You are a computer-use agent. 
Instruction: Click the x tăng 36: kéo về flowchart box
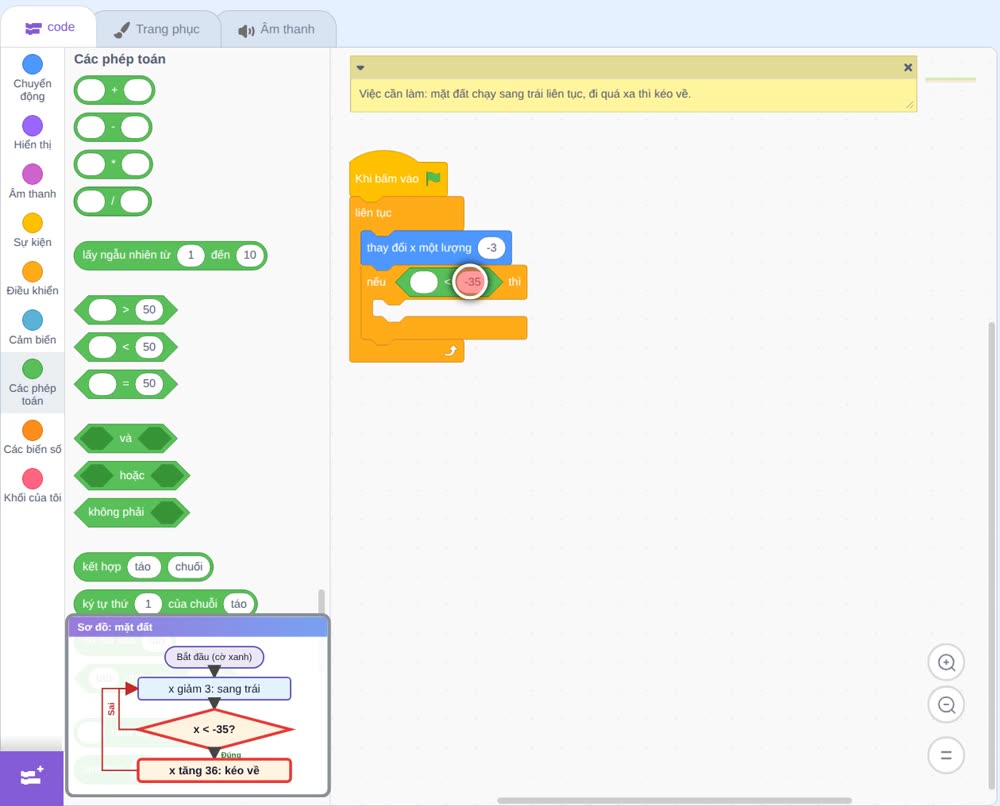(x=214, y=770)
